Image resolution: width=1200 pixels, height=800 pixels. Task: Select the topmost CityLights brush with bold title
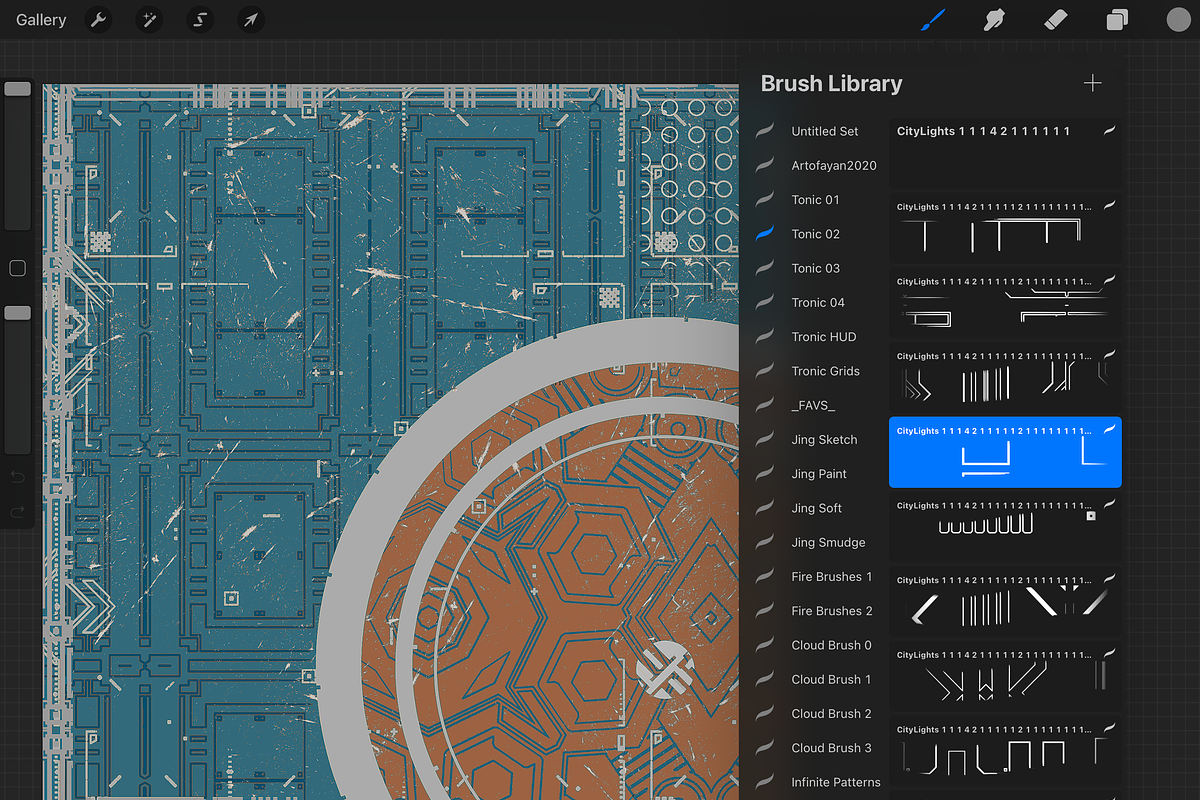1005,153
